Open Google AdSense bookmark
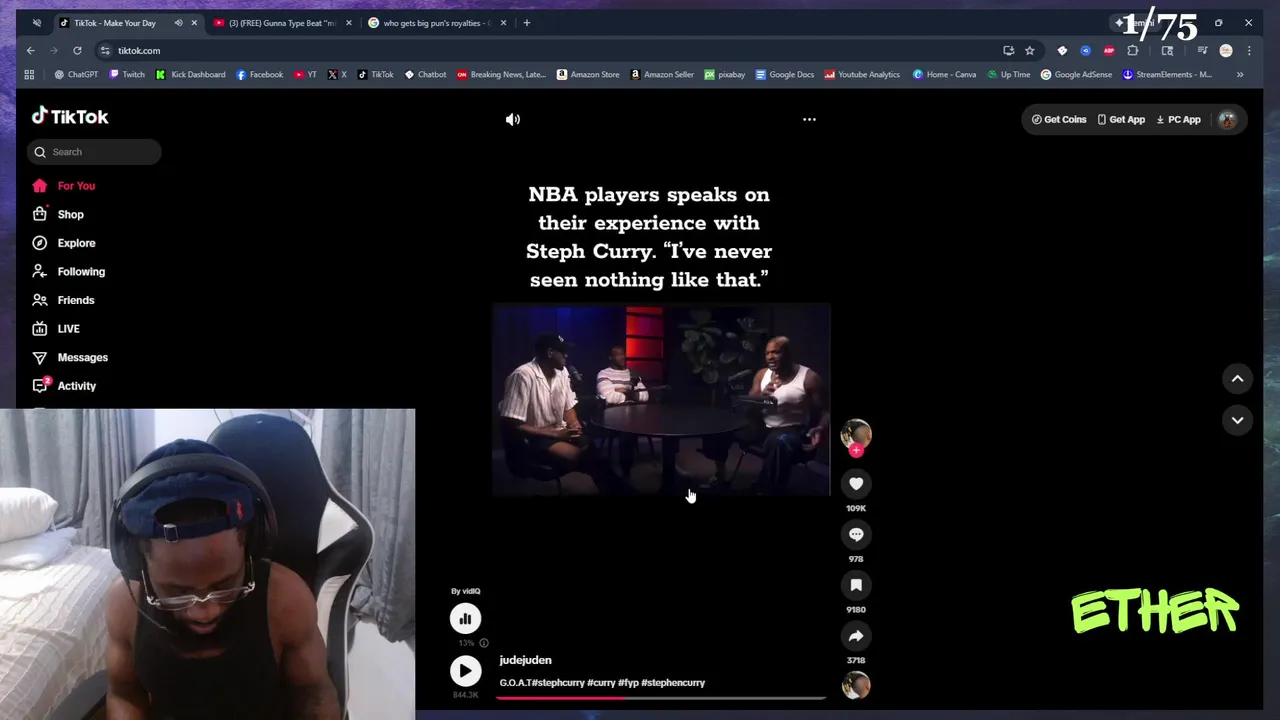The width and height of the screenshot is (1280, 720). (1076, 74)
